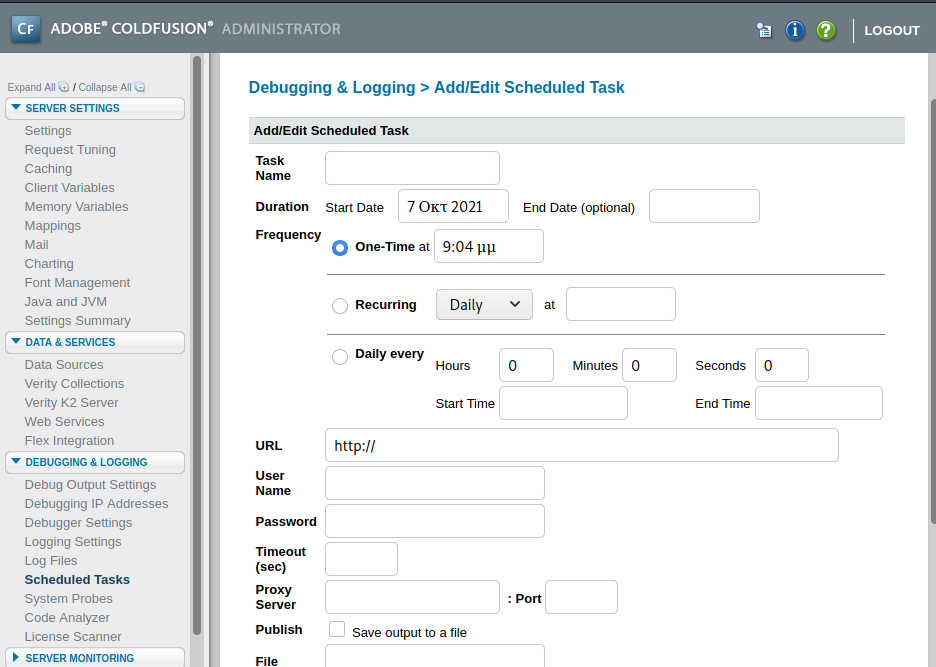Open Mappings page
The height and width of the screenshot is (667, 936).
coord(53,226)
